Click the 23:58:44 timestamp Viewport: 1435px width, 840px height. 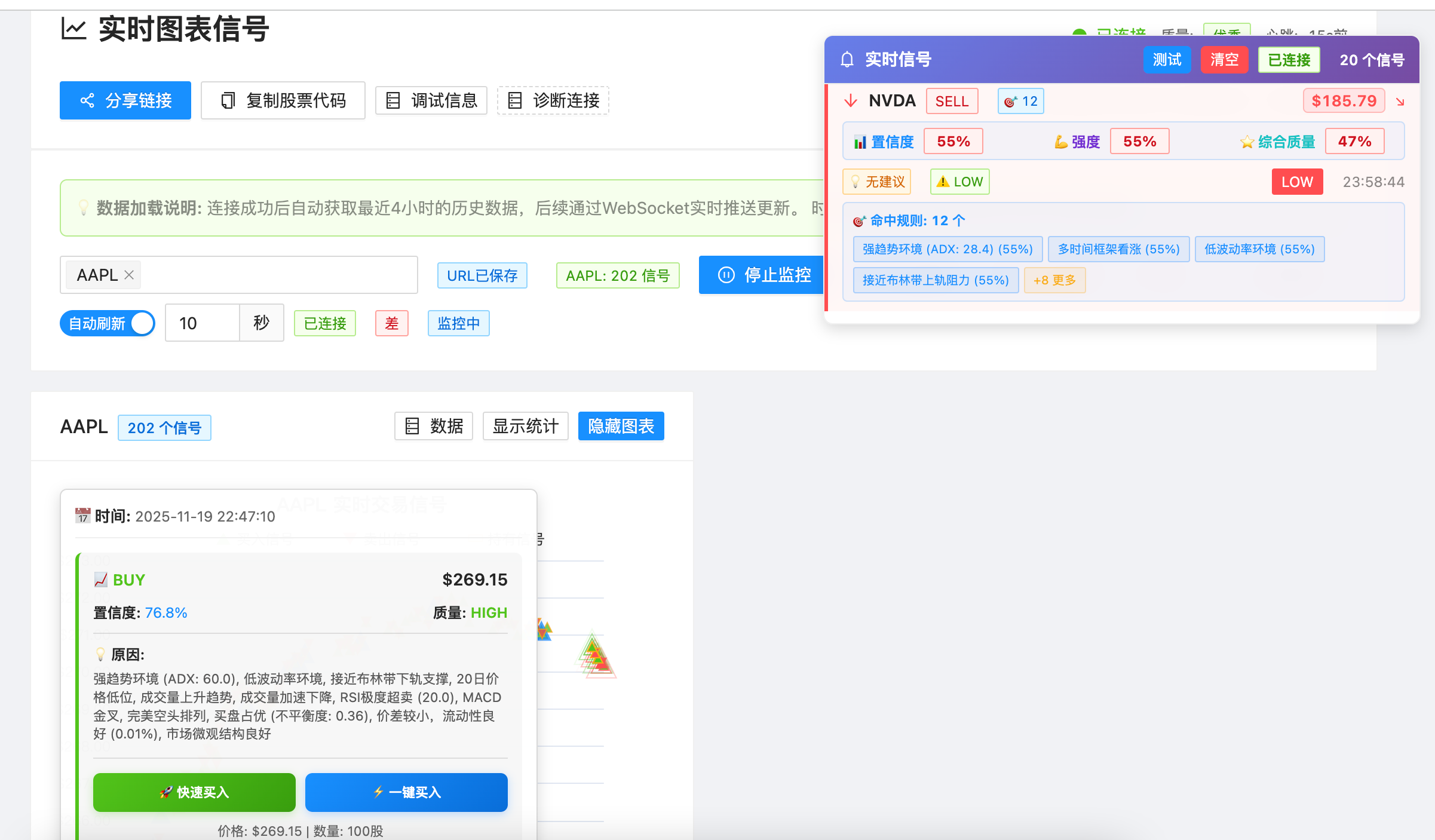pos(1373,182)
